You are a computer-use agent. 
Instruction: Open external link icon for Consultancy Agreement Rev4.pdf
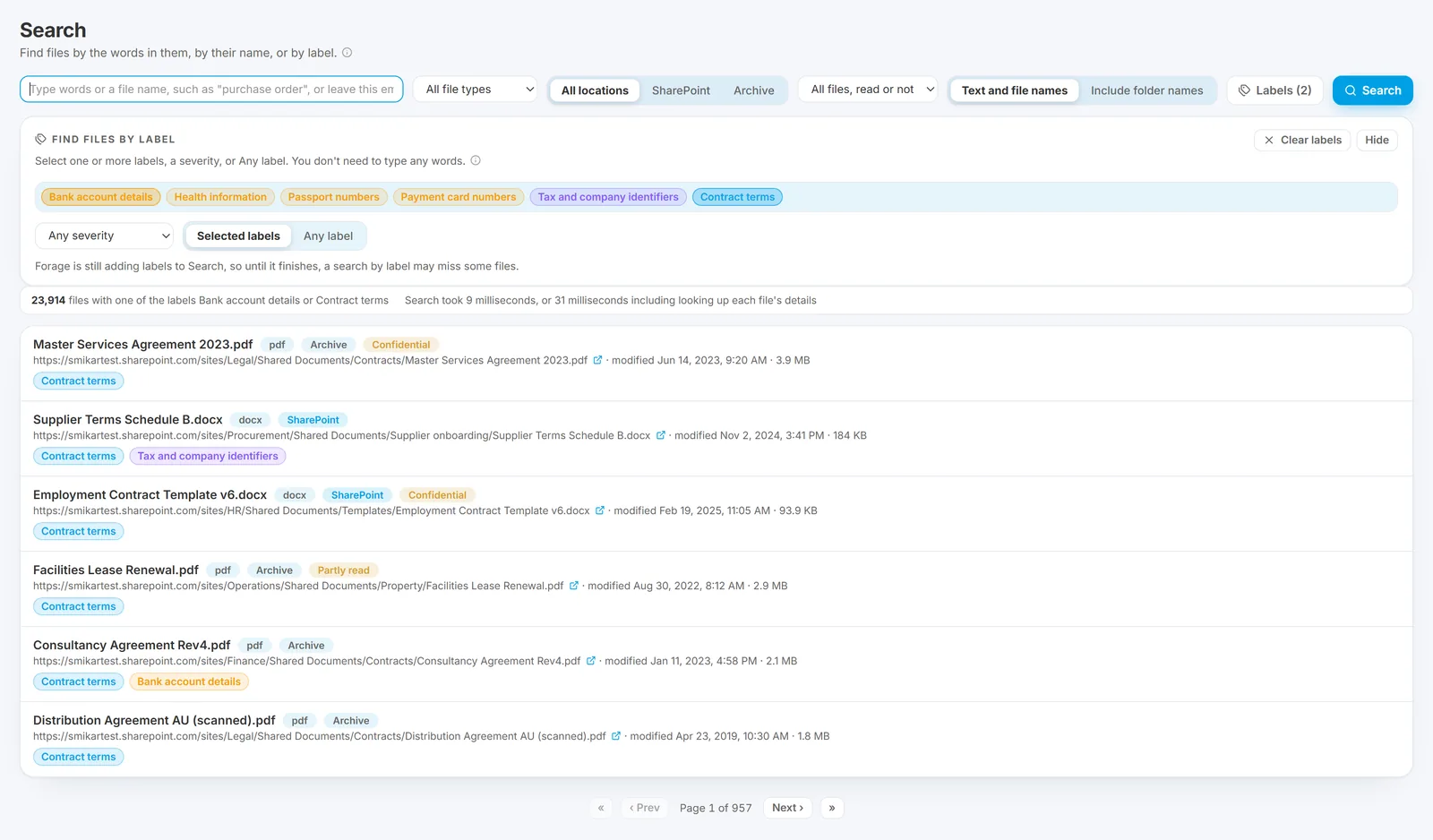[x=591, y=662]
